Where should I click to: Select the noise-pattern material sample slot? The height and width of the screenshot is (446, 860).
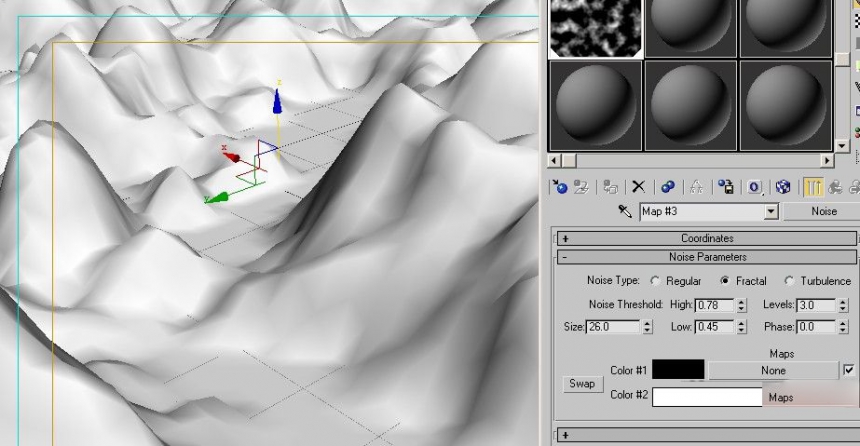(x=596, y=27)
